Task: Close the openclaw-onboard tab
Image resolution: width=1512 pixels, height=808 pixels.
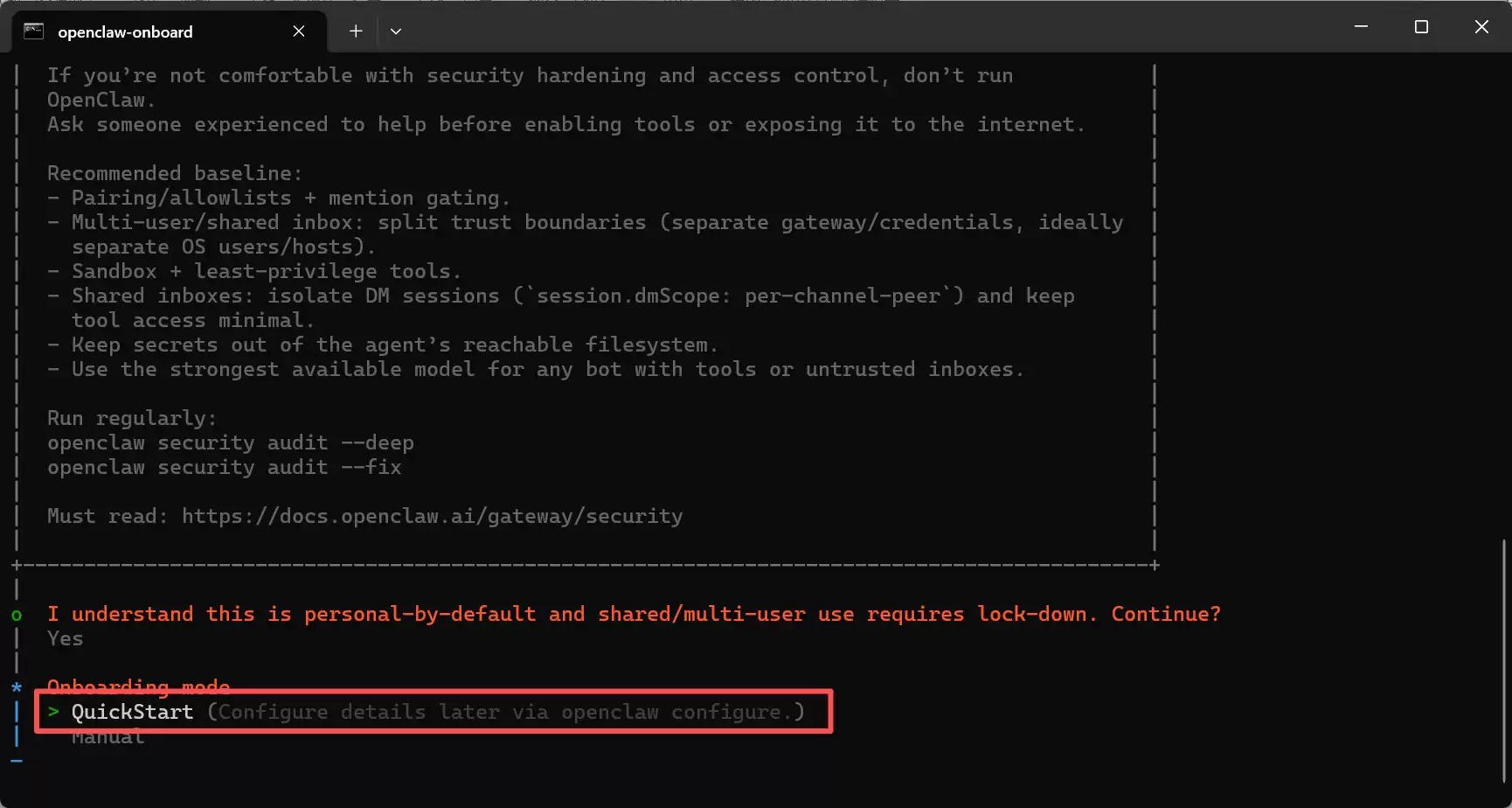Action: coord(299,31)
